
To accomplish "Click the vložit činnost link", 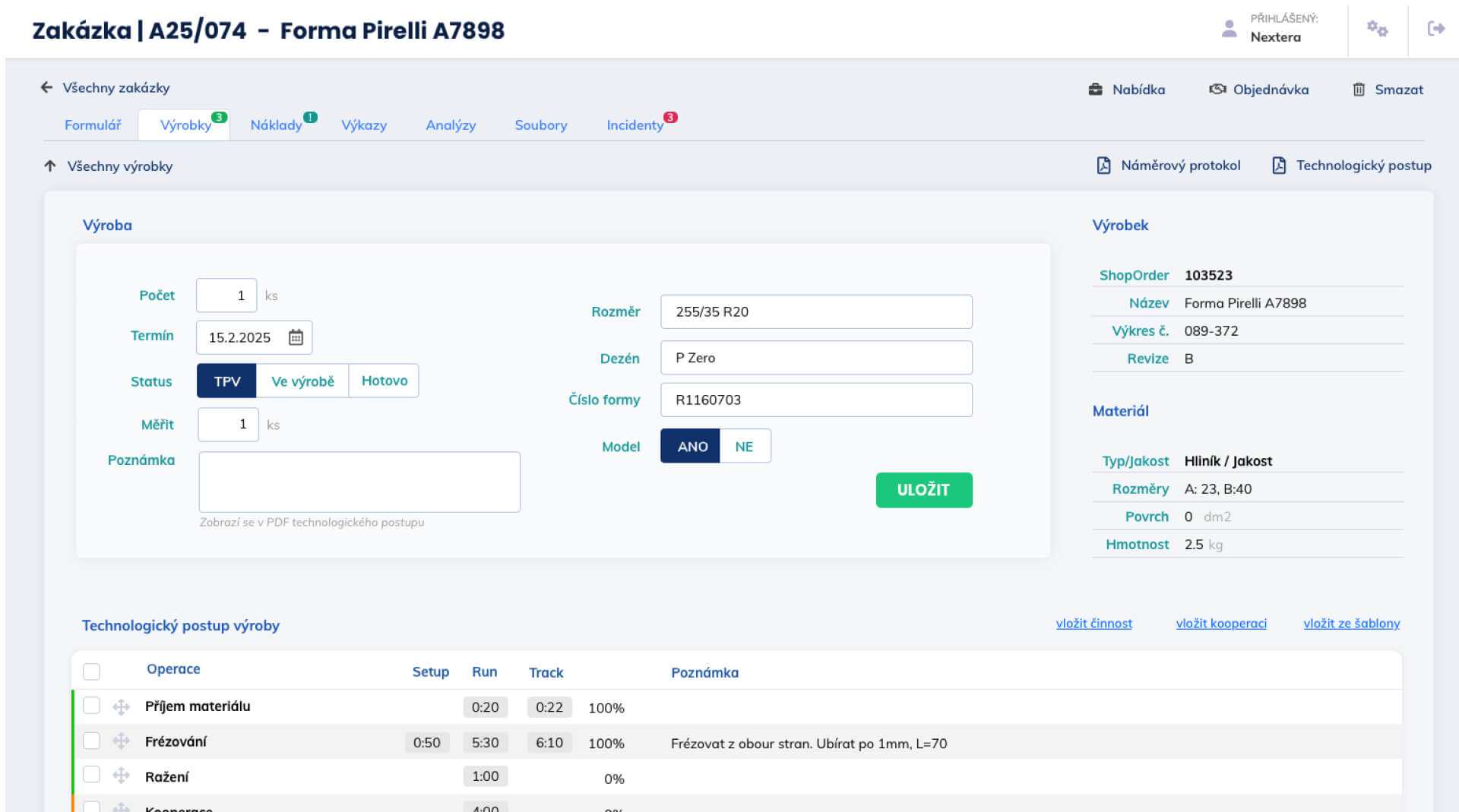I will tap(1094, 624).
